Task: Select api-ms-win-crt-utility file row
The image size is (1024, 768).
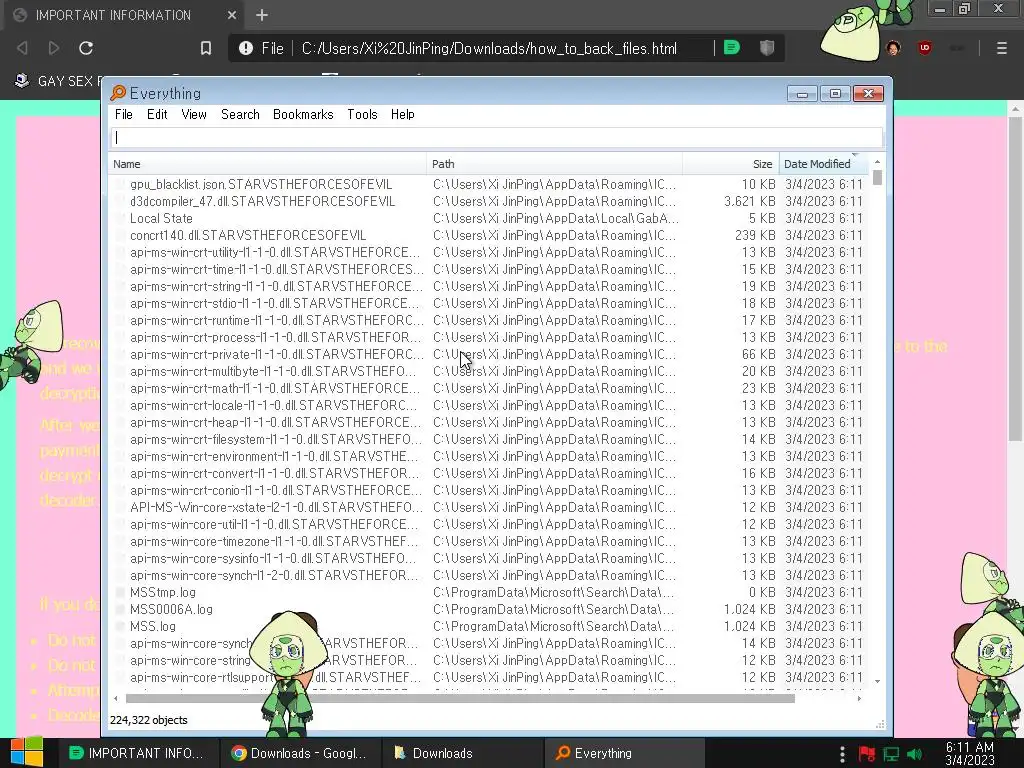Action: pos(488,252)
